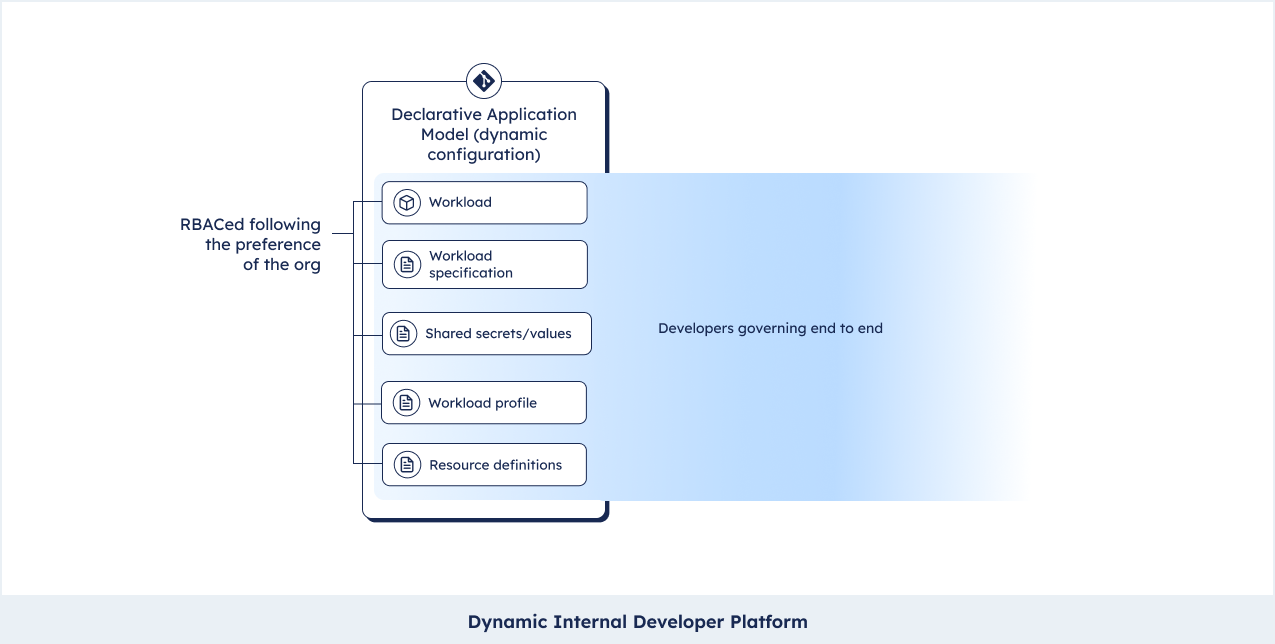Image resolution: width=1275 pixels, height=644 pixels.
Task: Click the Dynamic Internal Developer Platform title
Action: [637, 621]
